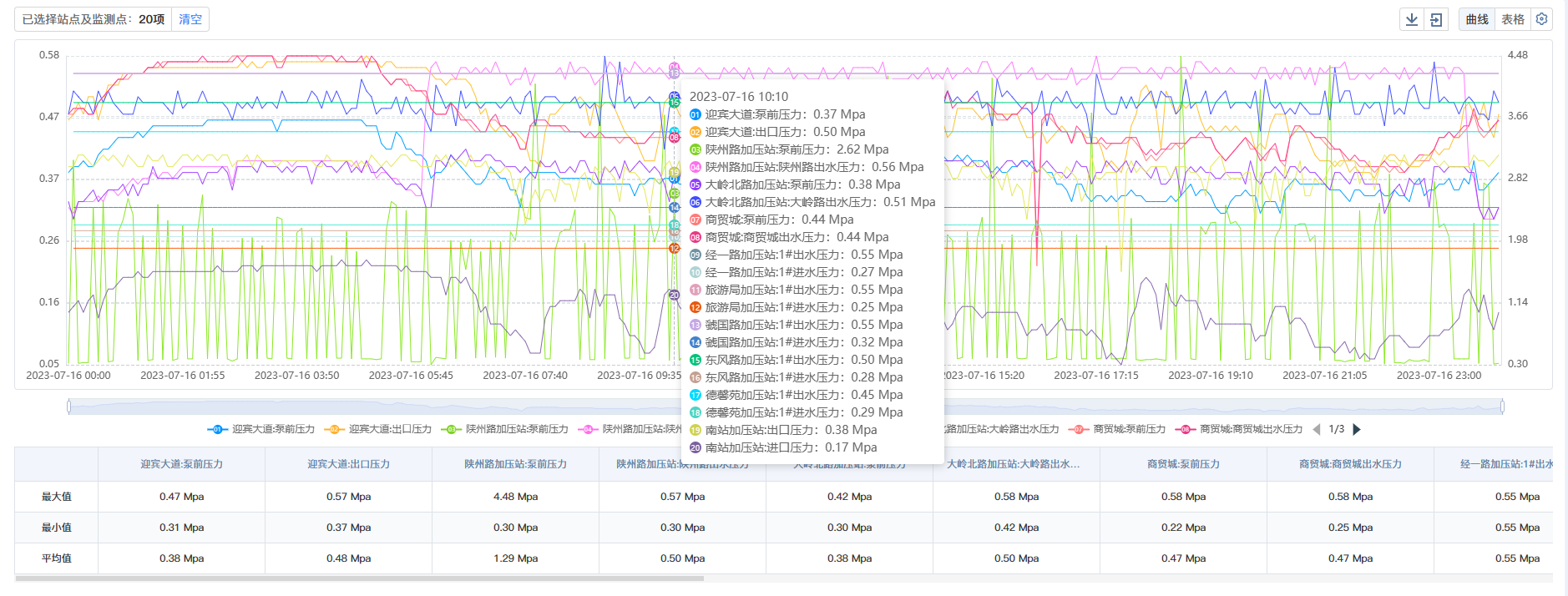Hide 商贸城:商贸城出水压力 series
This screenshot has width=1568, height=596.
(x=1251, y=429)
